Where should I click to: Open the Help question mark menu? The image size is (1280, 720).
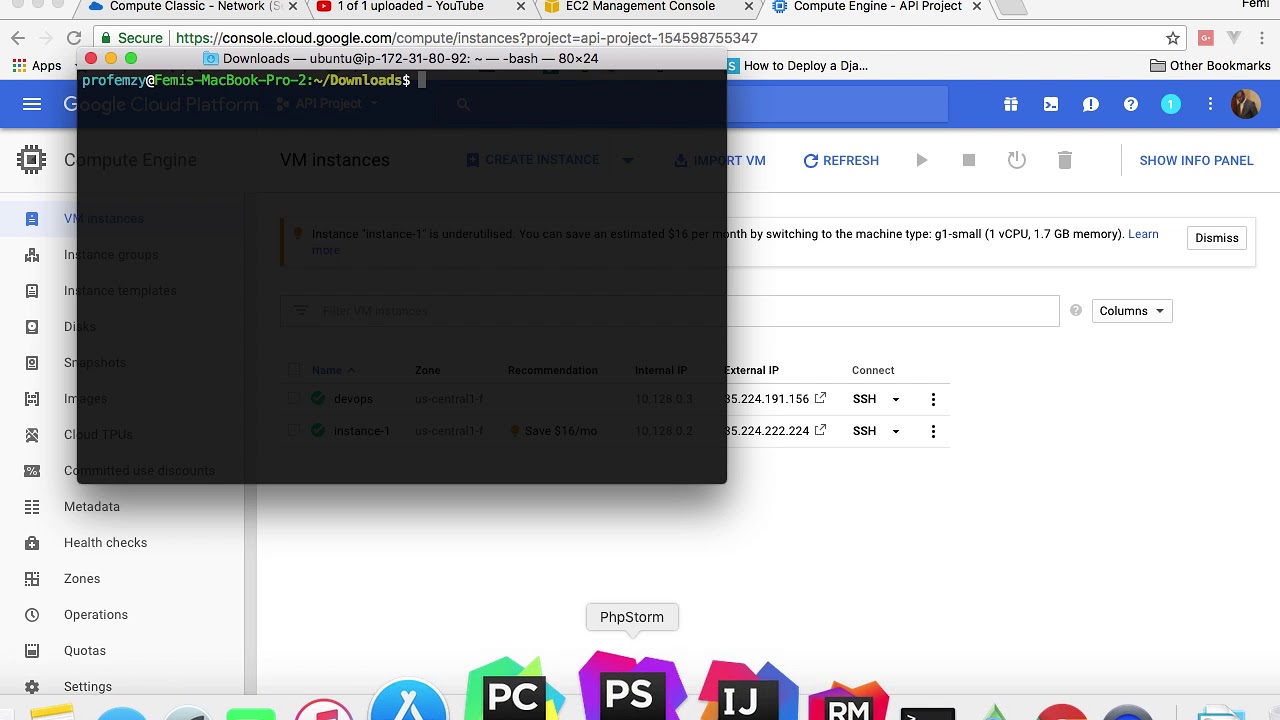1131,104
